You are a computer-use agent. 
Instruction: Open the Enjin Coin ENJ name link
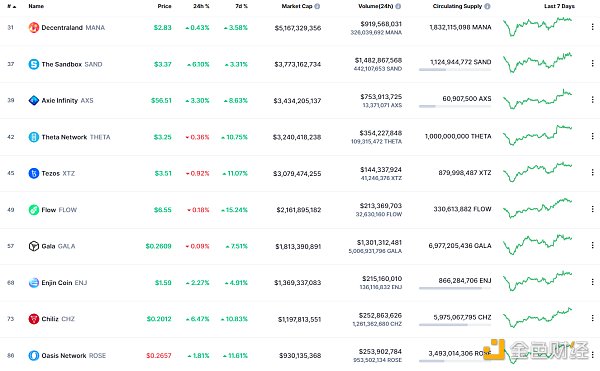tap(64, 283)
